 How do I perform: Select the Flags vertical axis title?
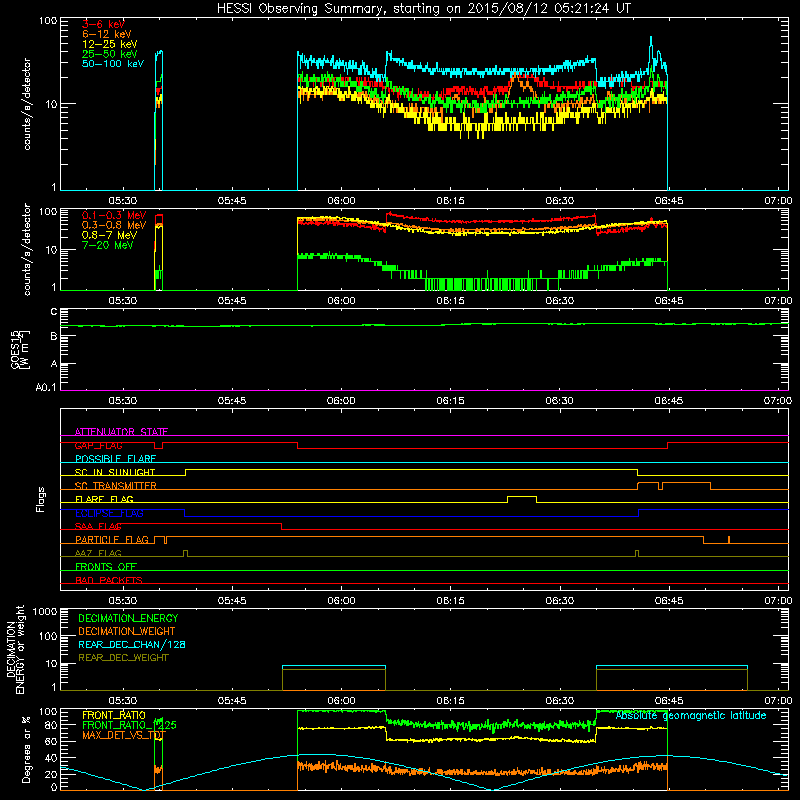[x=40, y=499]
